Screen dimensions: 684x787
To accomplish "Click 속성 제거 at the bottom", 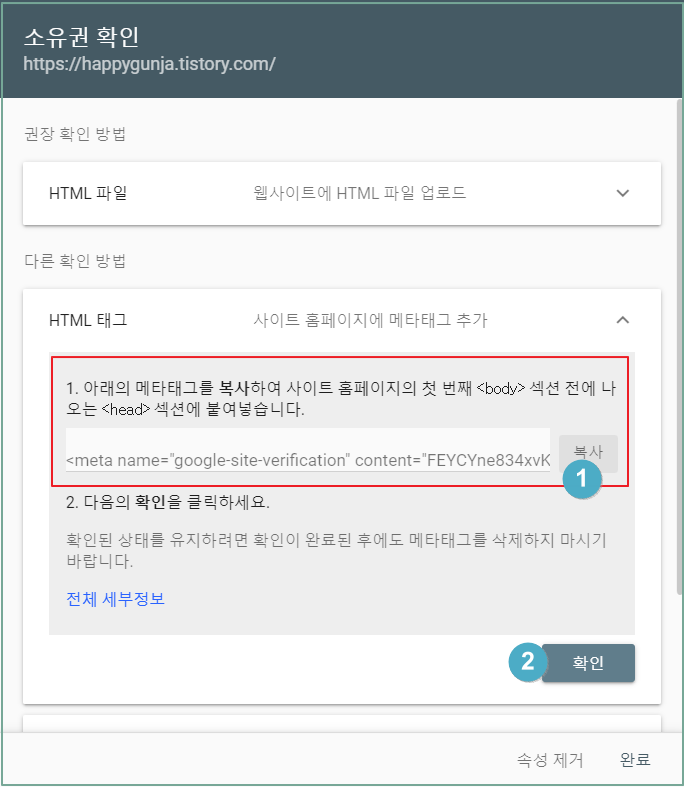I will (550, 760).
